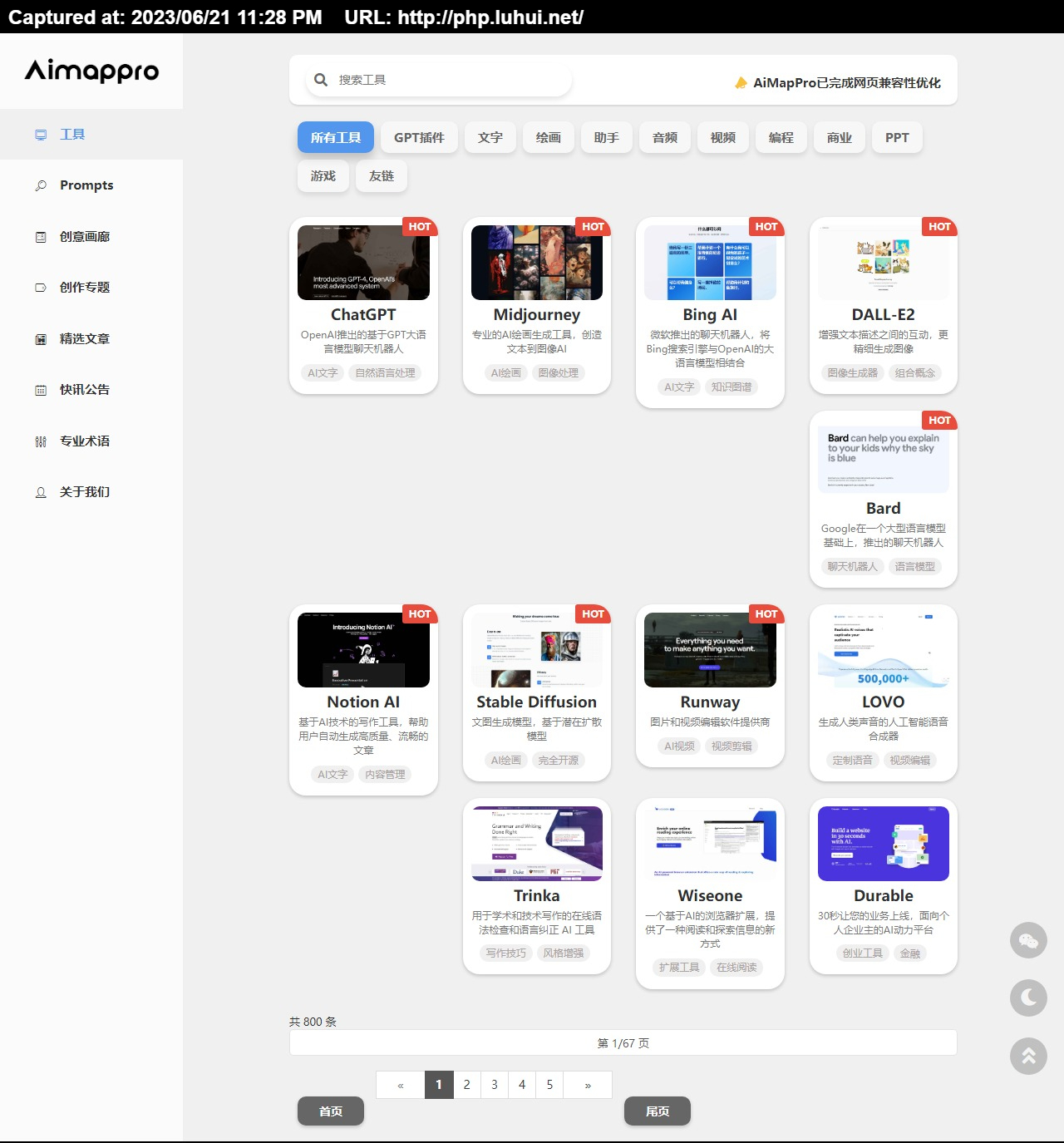Select the 文字 category tab
This screenshot has height=1143, width=1064.
[490, 137]
